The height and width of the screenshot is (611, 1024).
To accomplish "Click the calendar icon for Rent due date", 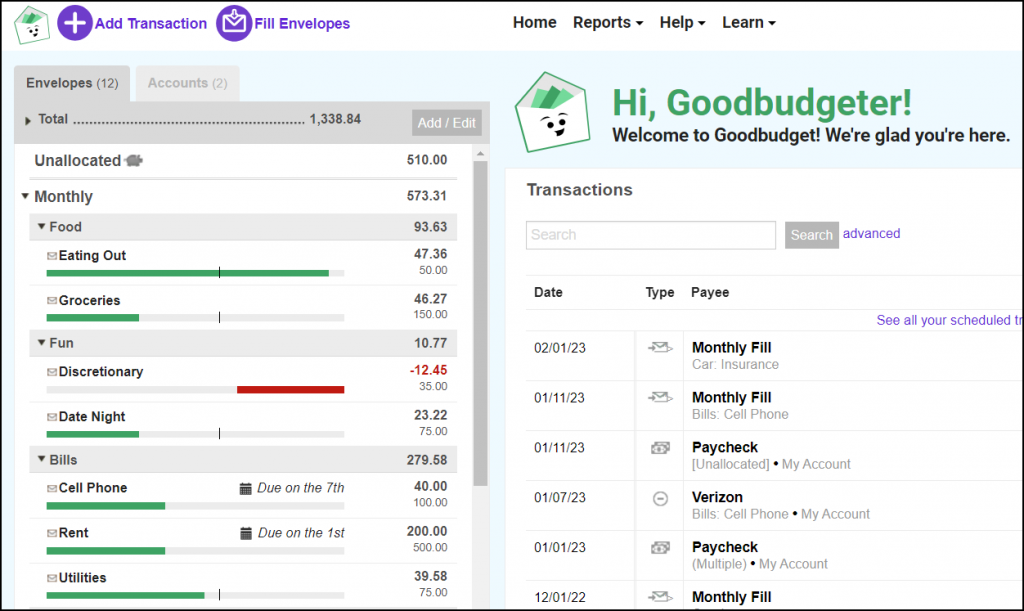I will pyautogui.click(x=246, y=533).
